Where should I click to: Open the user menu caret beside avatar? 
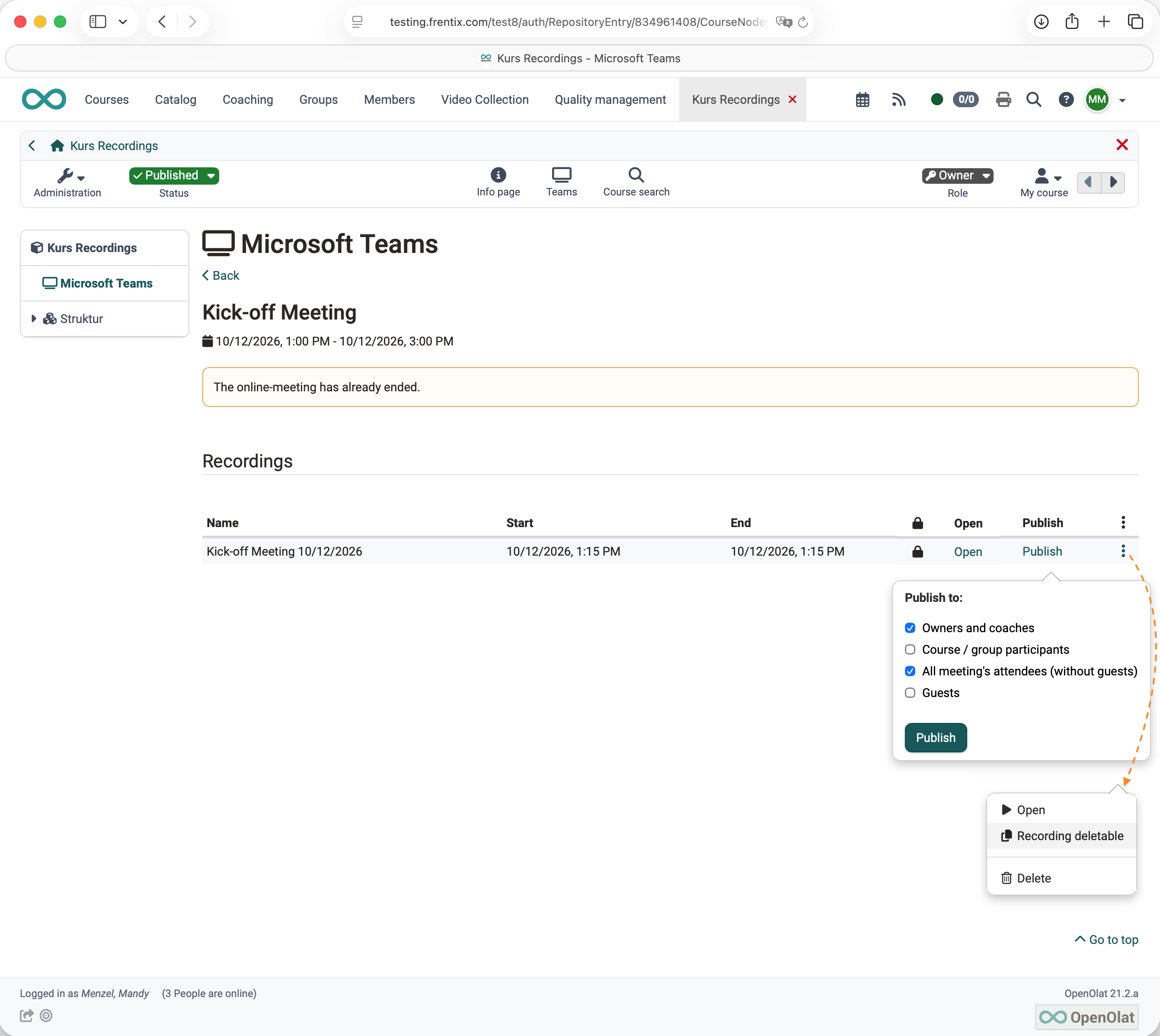pos(1122,100)
